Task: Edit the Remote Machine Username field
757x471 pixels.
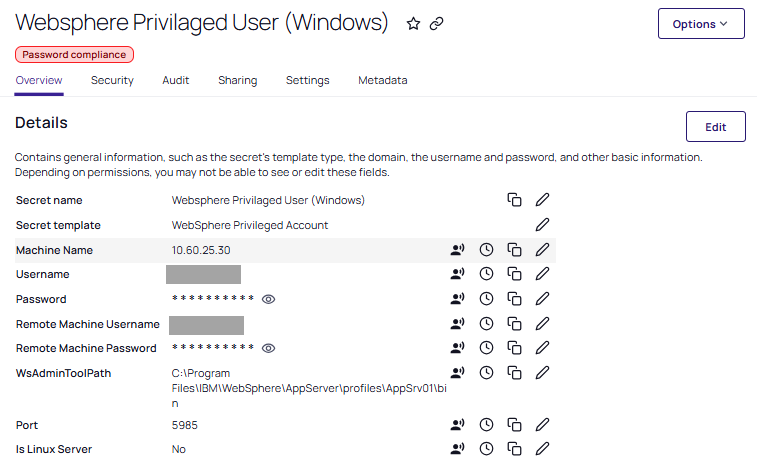Action: click(x=542, y=323)
